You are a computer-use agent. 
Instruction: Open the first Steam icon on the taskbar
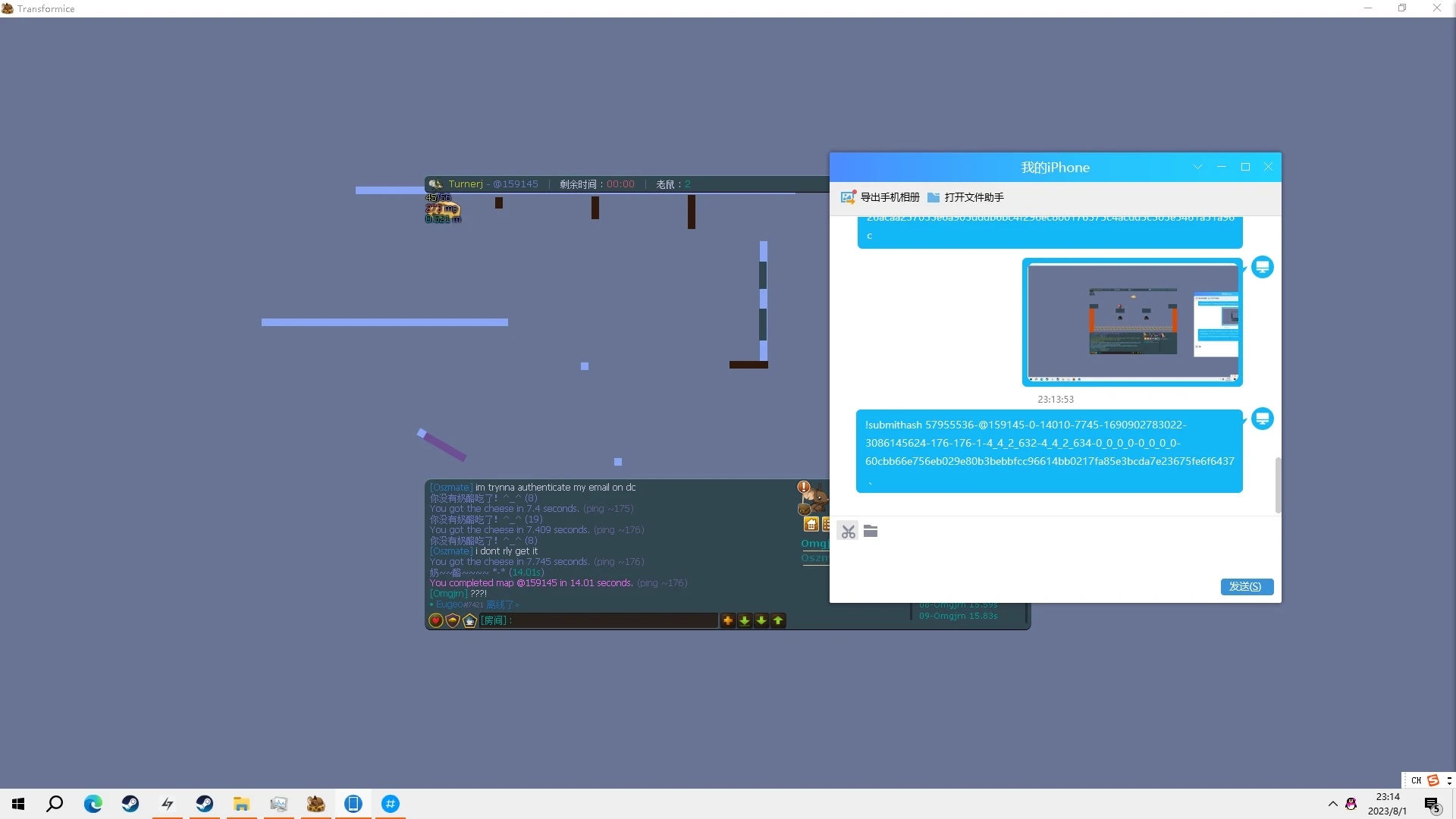pos(130,804)
